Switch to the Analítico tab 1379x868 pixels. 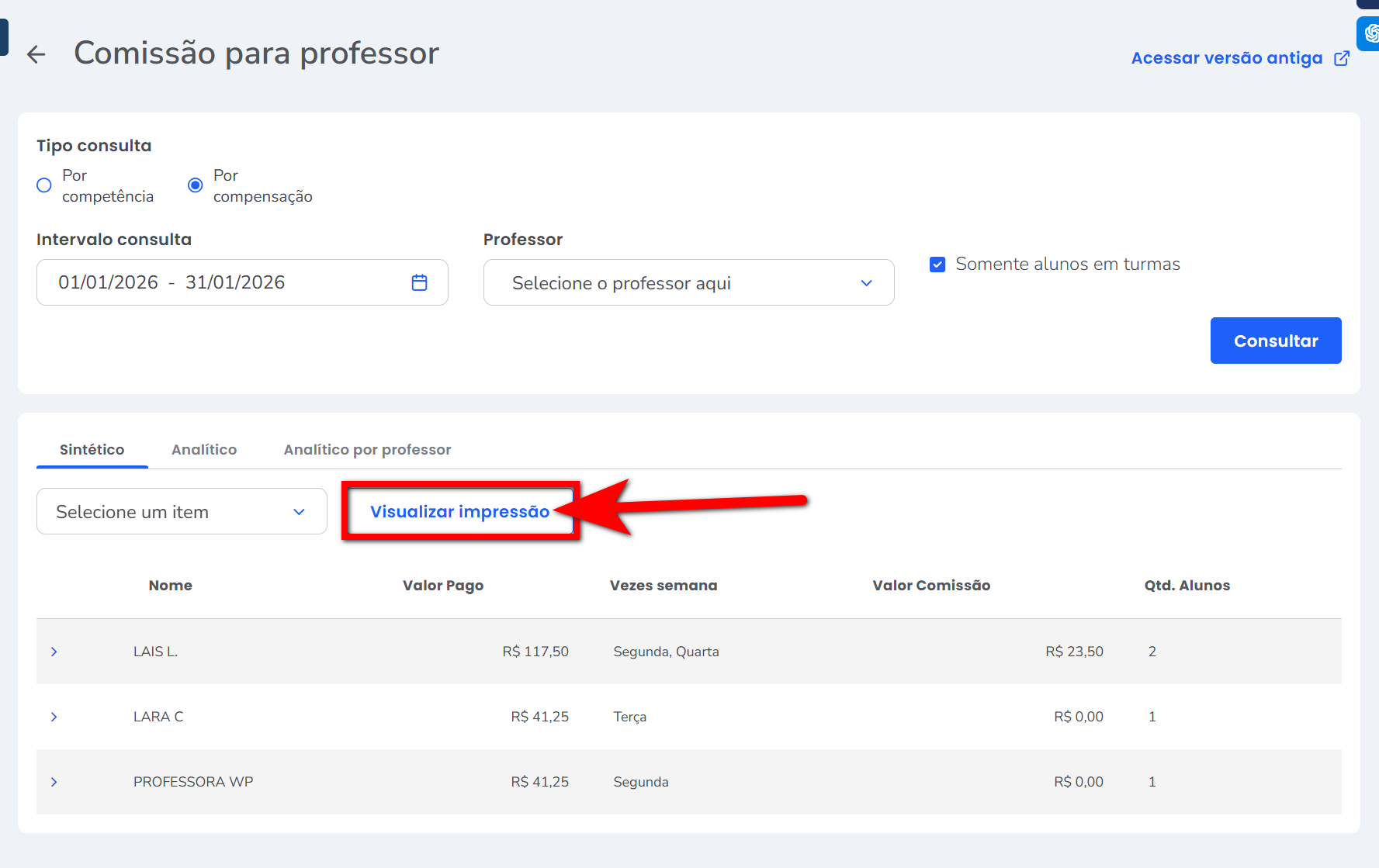204,450
